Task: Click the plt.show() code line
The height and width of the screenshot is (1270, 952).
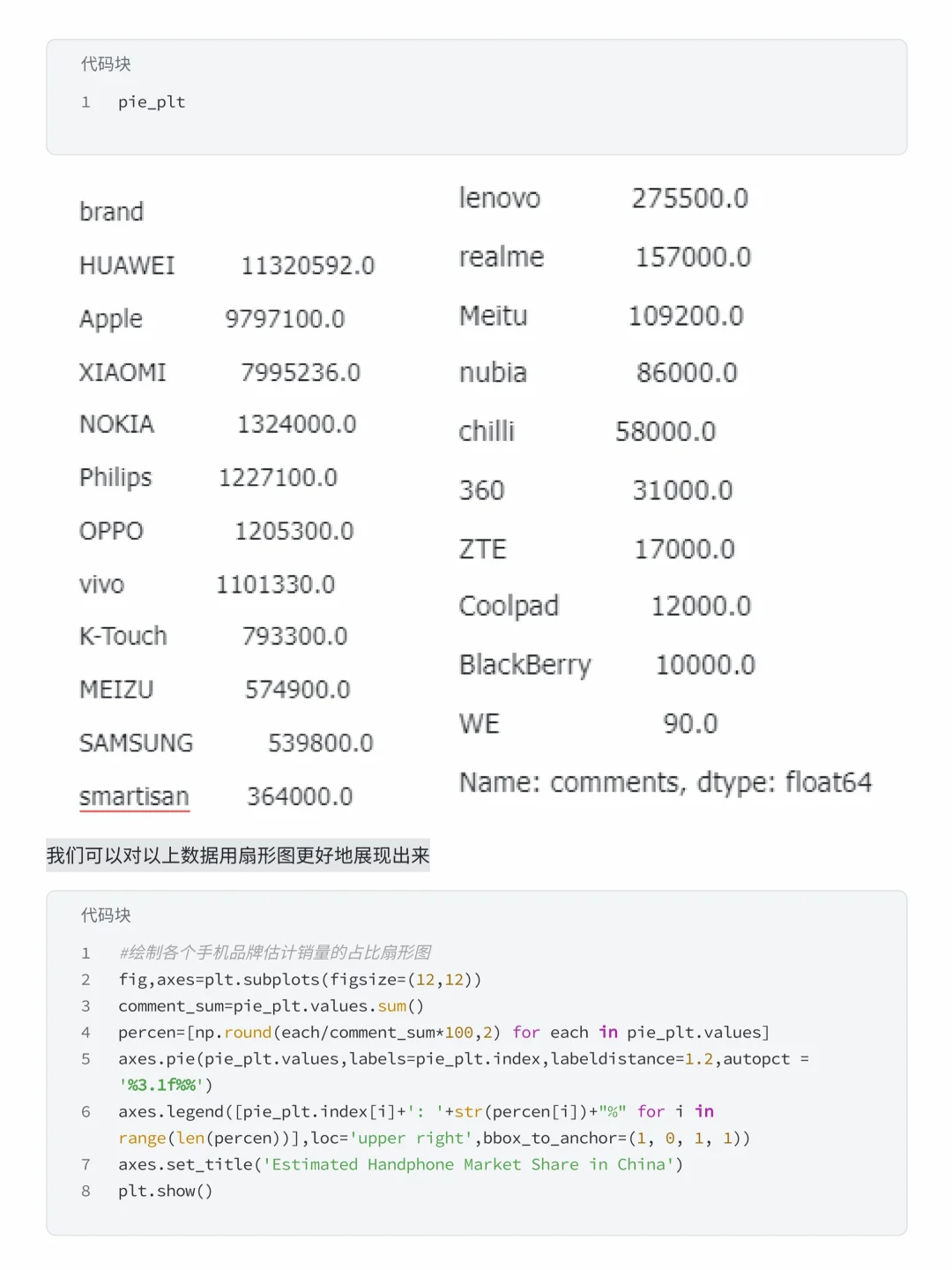Action: pyautogui.click(x=166, y=1192)
